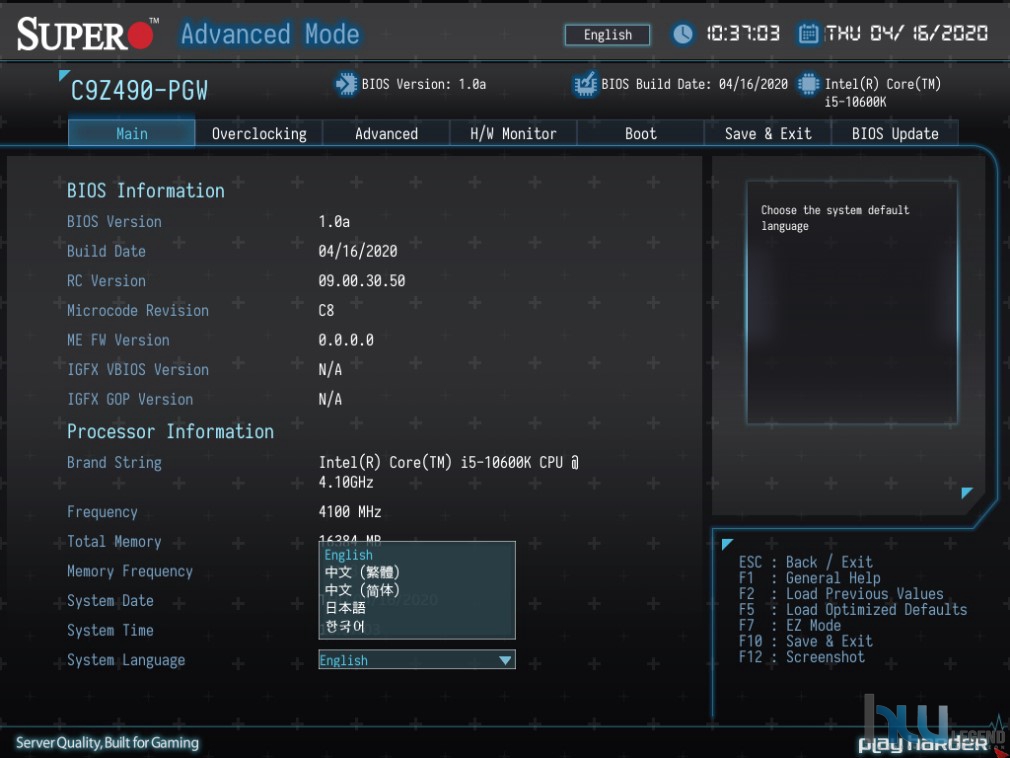This screenshot has height=758, width=1010.
Task: Switch to the H/W Monitor tab
Action: 513,133
